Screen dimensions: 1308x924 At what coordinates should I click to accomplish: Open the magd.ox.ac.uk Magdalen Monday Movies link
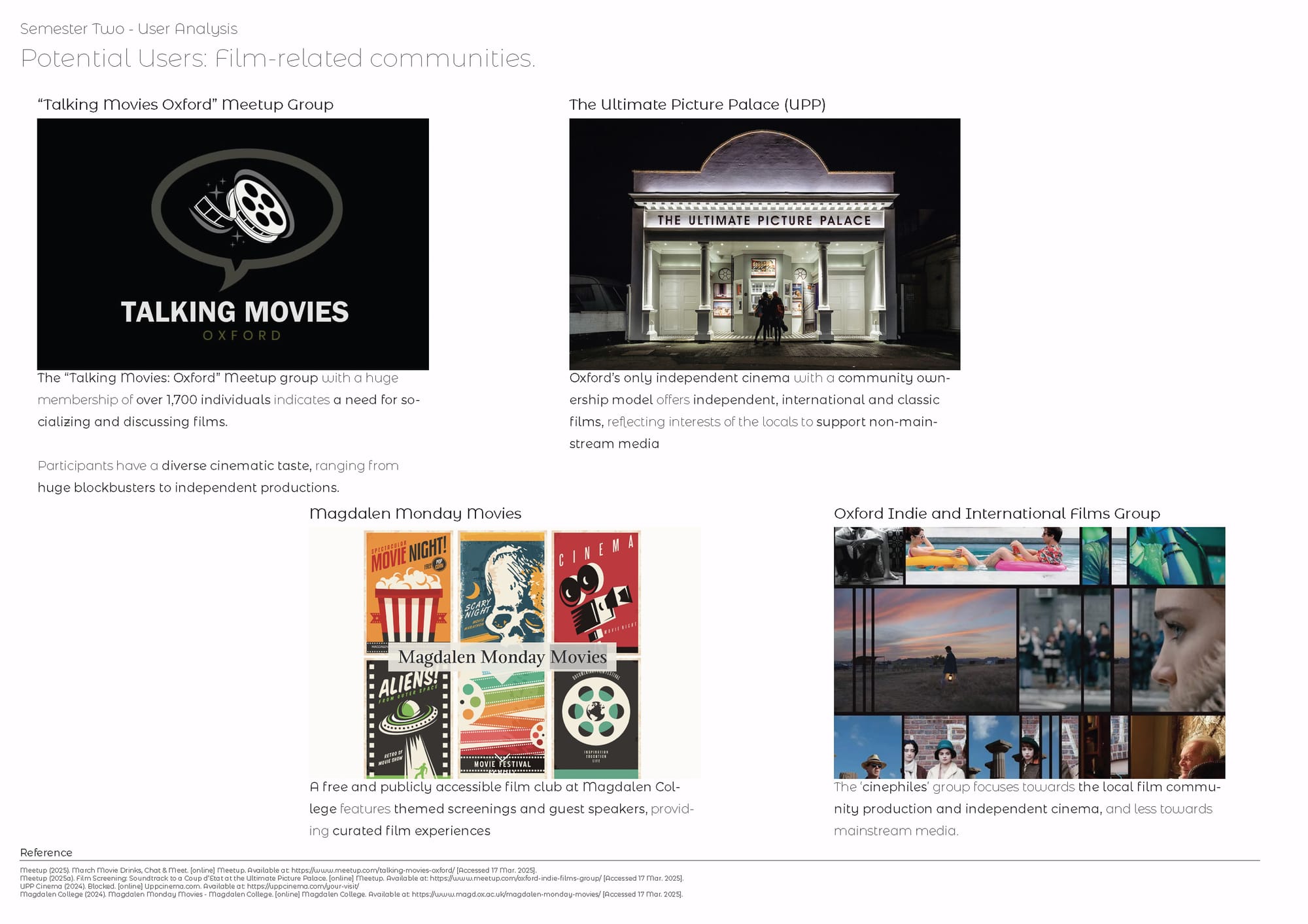(x=506, y=894)
